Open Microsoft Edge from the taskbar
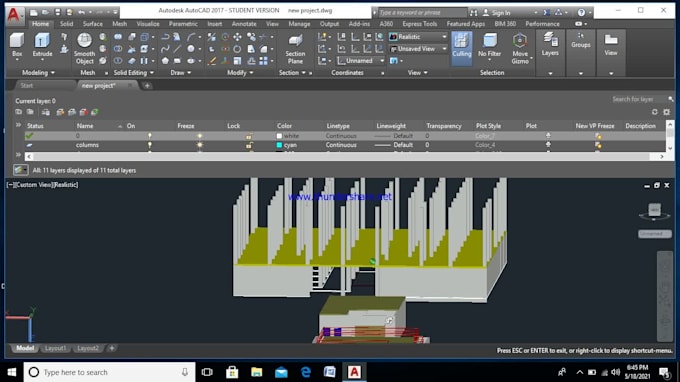Viewport: 680px width, 382px height. coord(305,372)
